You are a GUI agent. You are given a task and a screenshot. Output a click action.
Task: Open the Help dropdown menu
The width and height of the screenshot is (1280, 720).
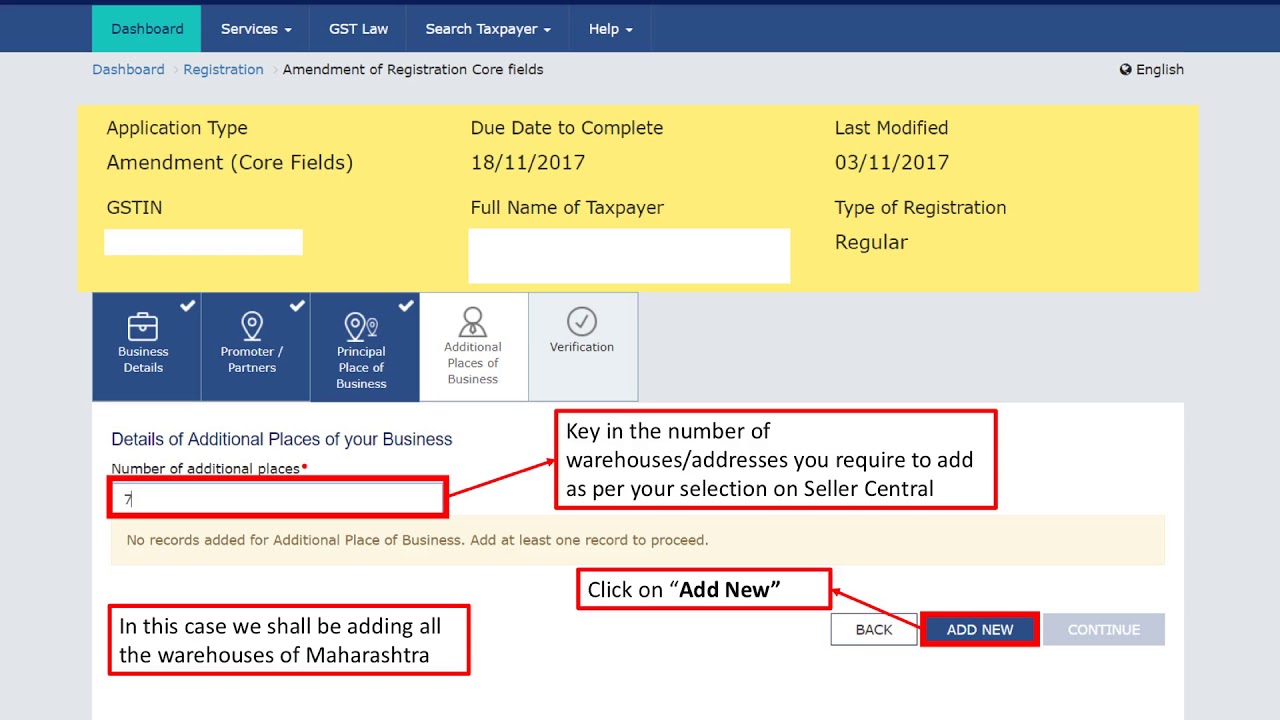(610, 29)
